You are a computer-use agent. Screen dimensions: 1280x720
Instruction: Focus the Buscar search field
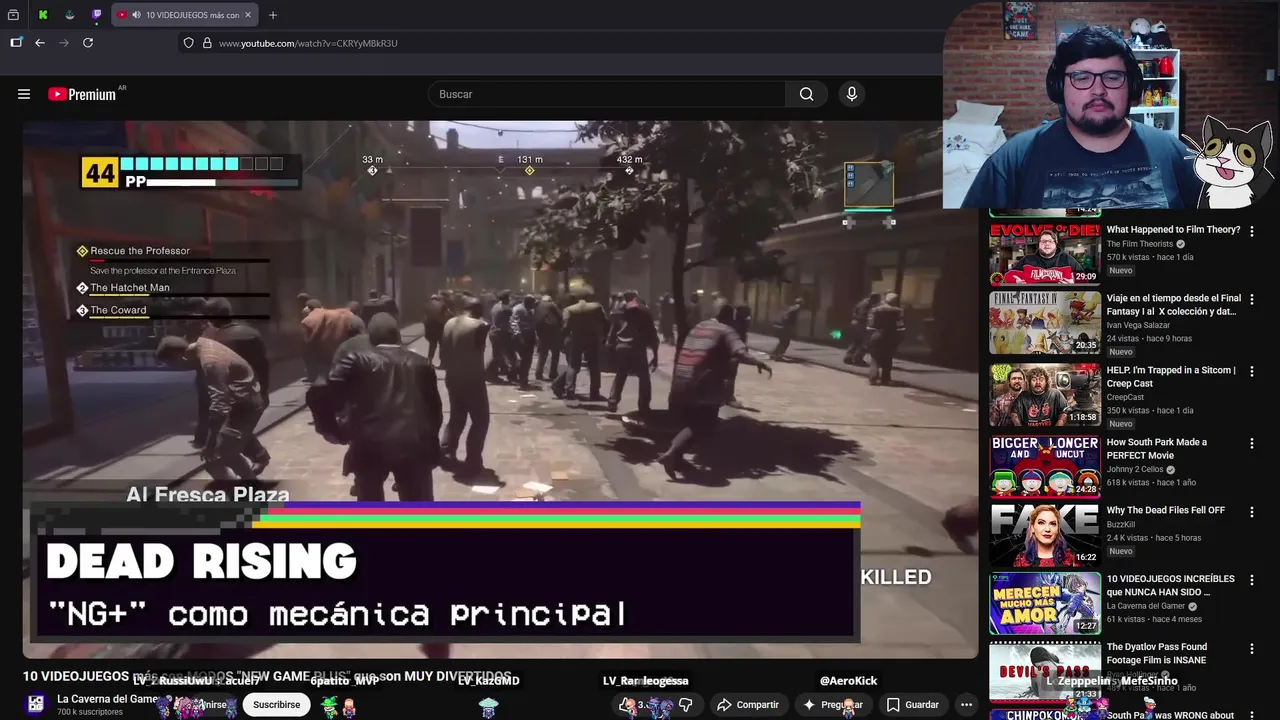[x=608, y=94]
